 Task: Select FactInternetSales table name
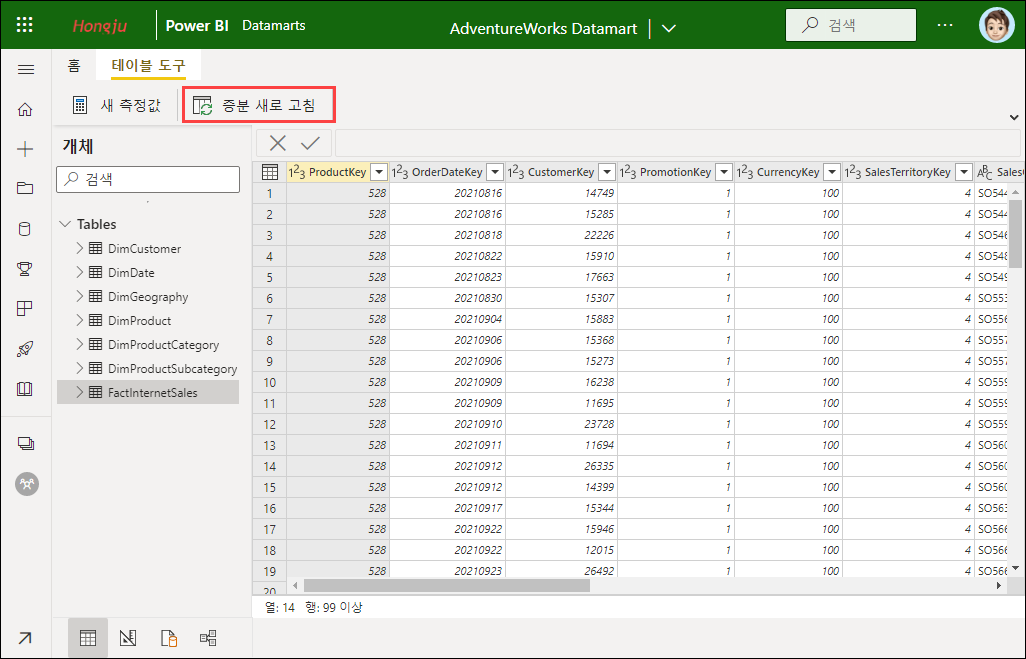pos(152,393)
